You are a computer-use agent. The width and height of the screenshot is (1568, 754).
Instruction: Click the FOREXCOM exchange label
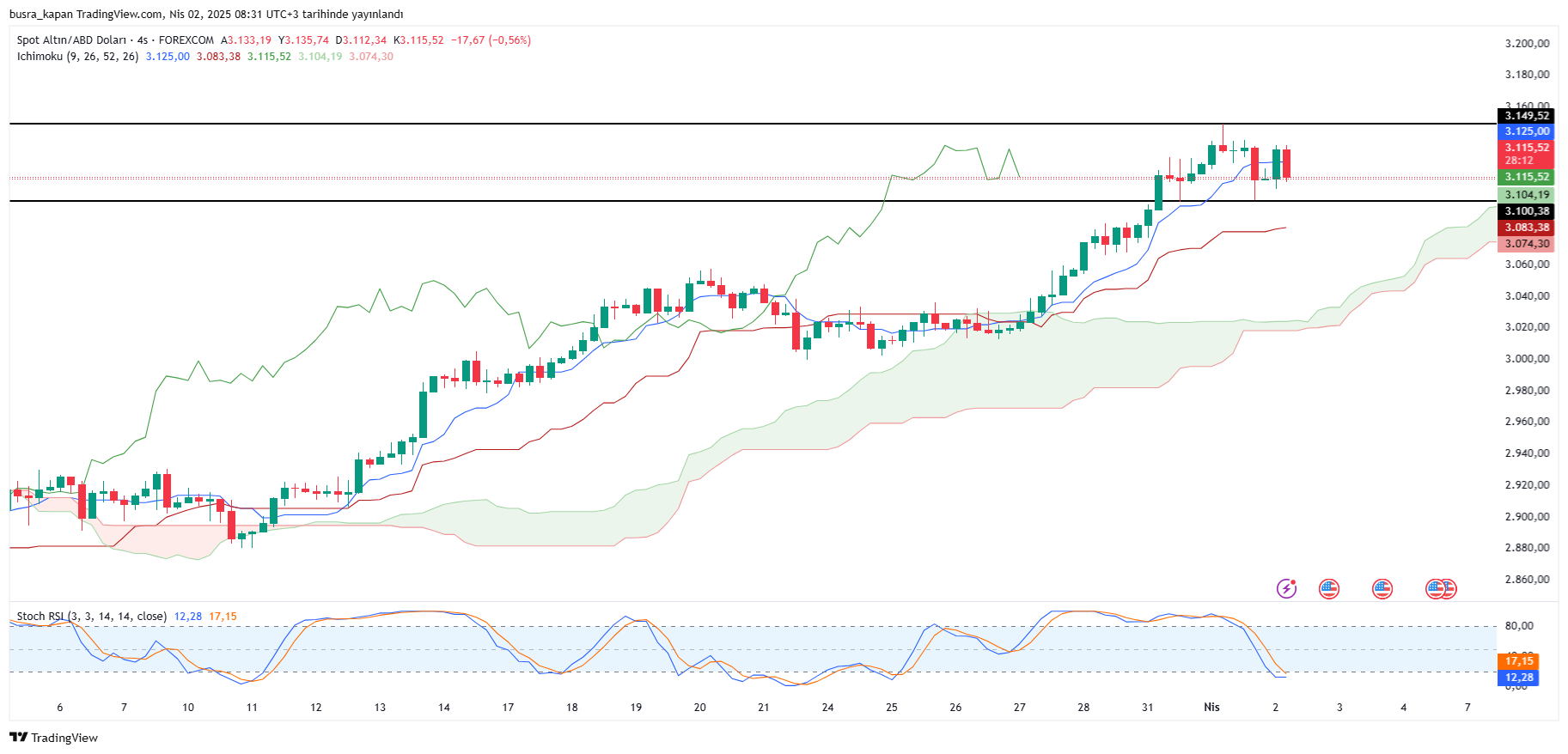coord(186,40)
